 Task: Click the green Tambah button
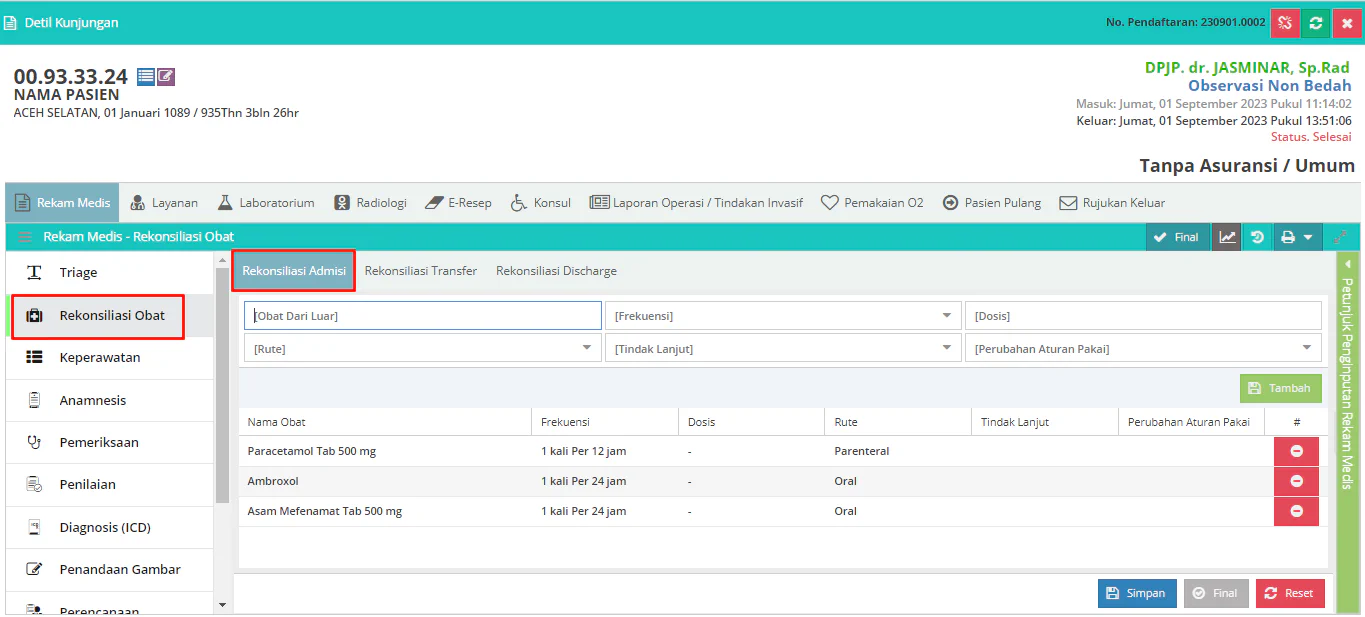[x=1280, y=388]
